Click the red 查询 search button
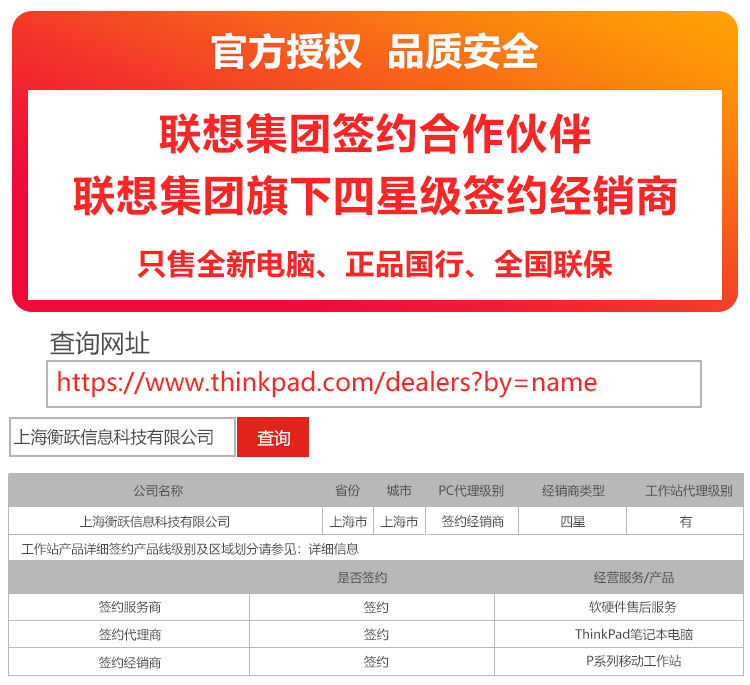 (273, 437)
